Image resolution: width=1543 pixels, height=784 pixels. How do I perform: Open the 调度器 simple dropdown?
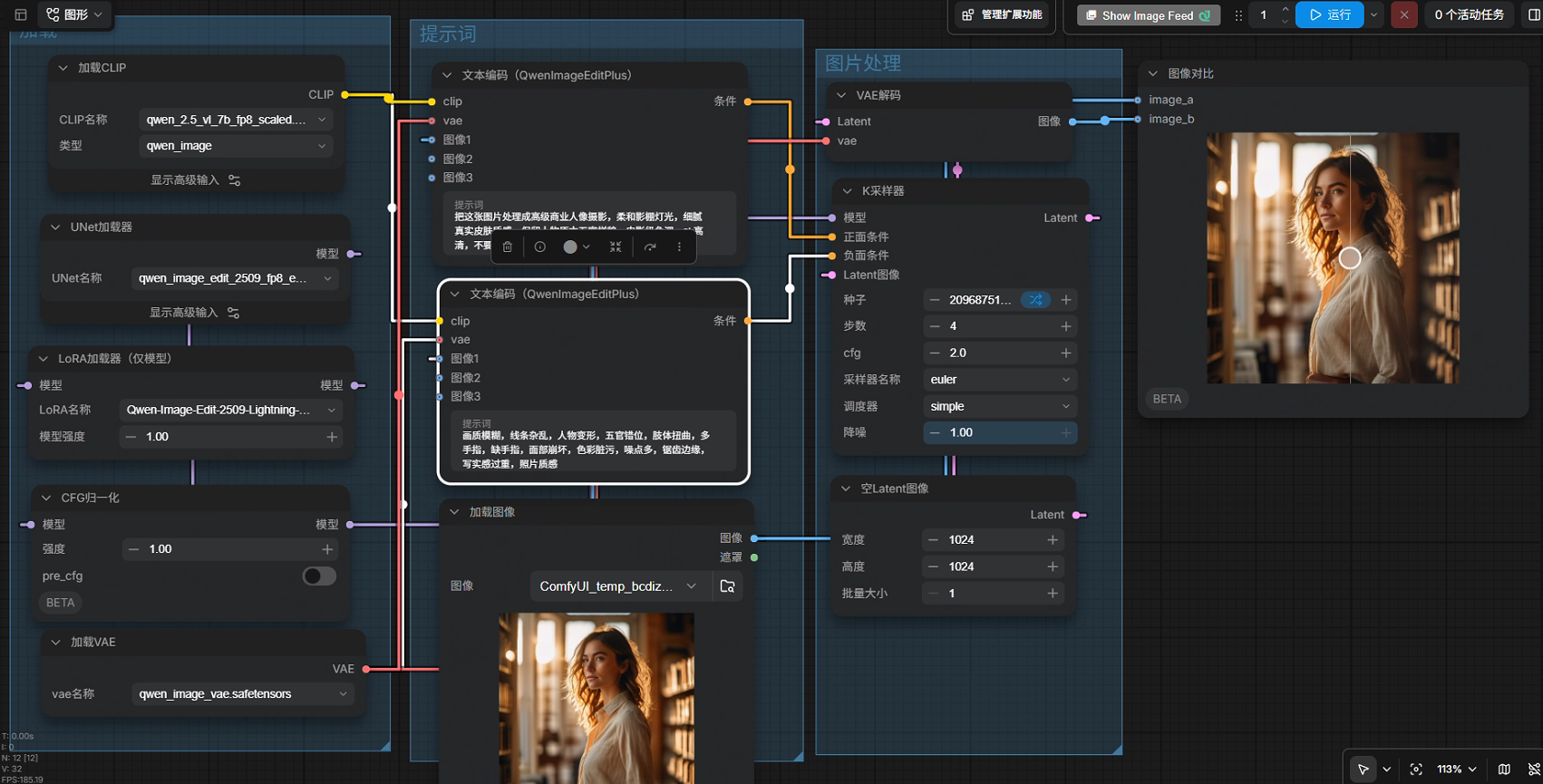pos(1000,406)
